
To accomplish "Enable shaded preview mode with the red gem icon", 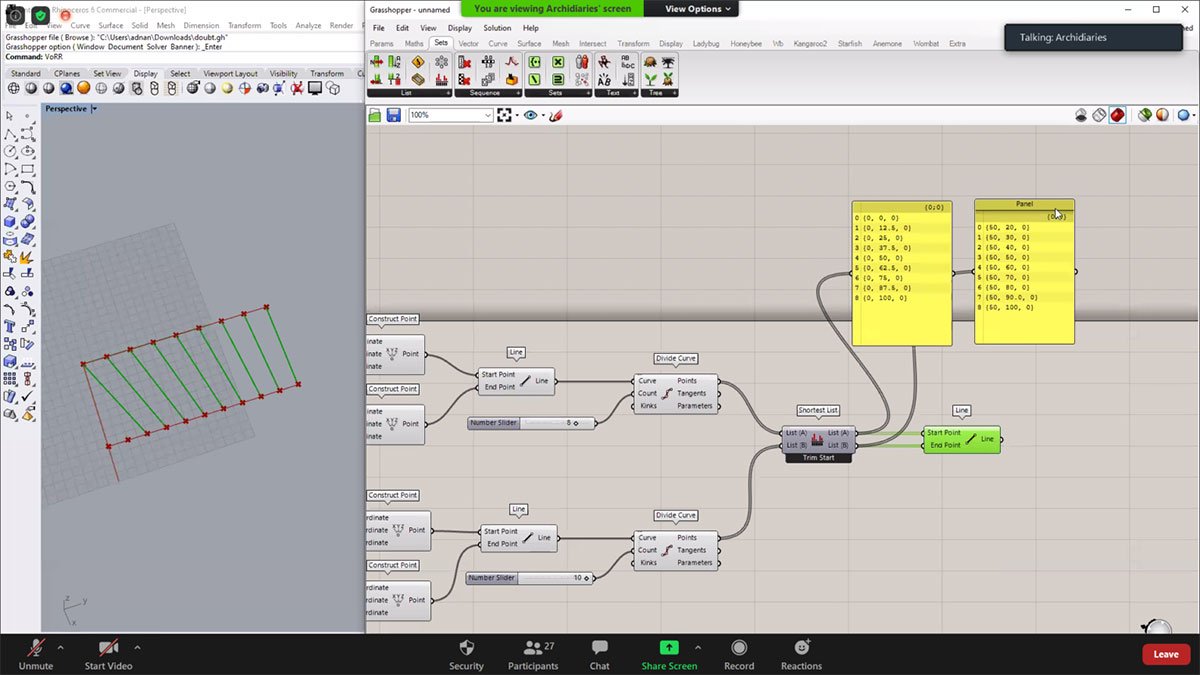I will (1117, 114).
